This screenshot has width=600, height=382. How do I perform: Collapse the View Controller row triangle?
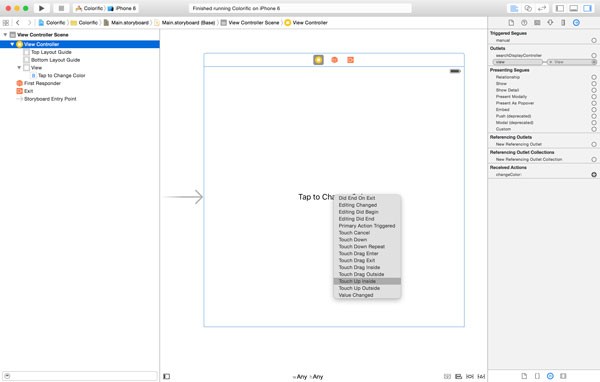[12, 44]
